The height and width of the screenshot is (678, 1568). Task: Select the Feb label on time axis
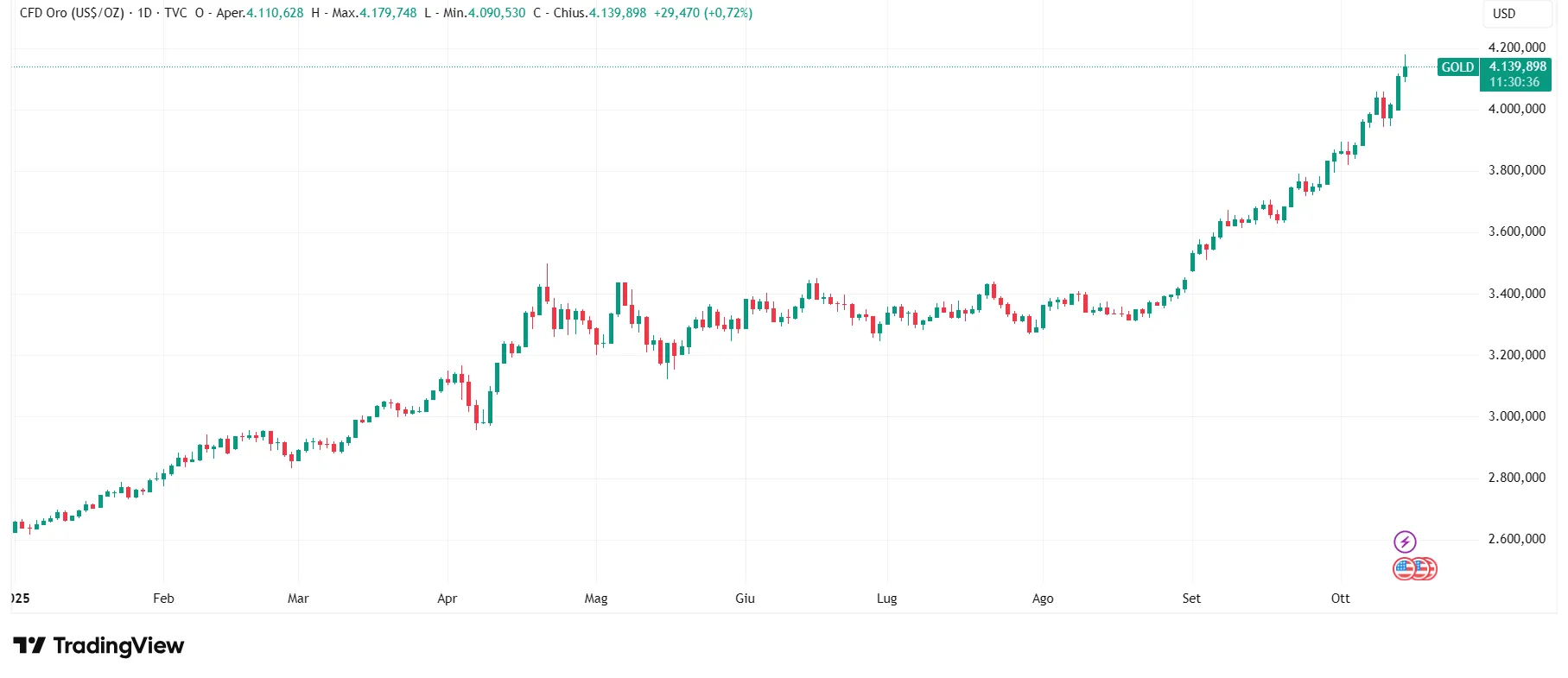[x=163, y=599]
